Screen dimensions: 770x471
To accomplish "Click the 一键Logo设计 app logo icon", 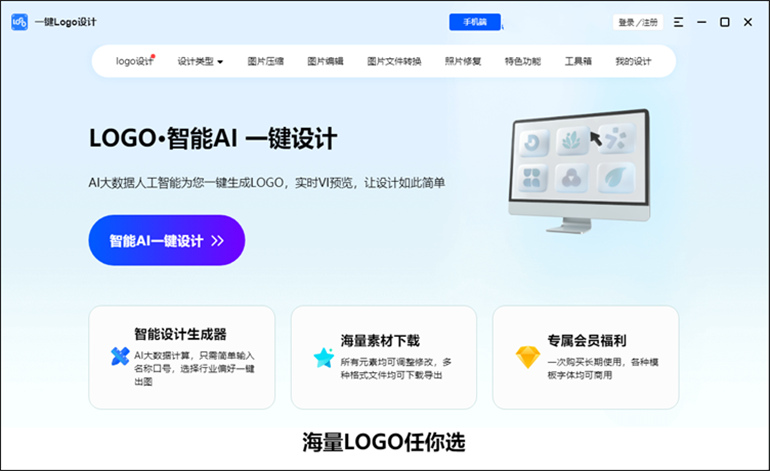I will (x=20, y=22).
